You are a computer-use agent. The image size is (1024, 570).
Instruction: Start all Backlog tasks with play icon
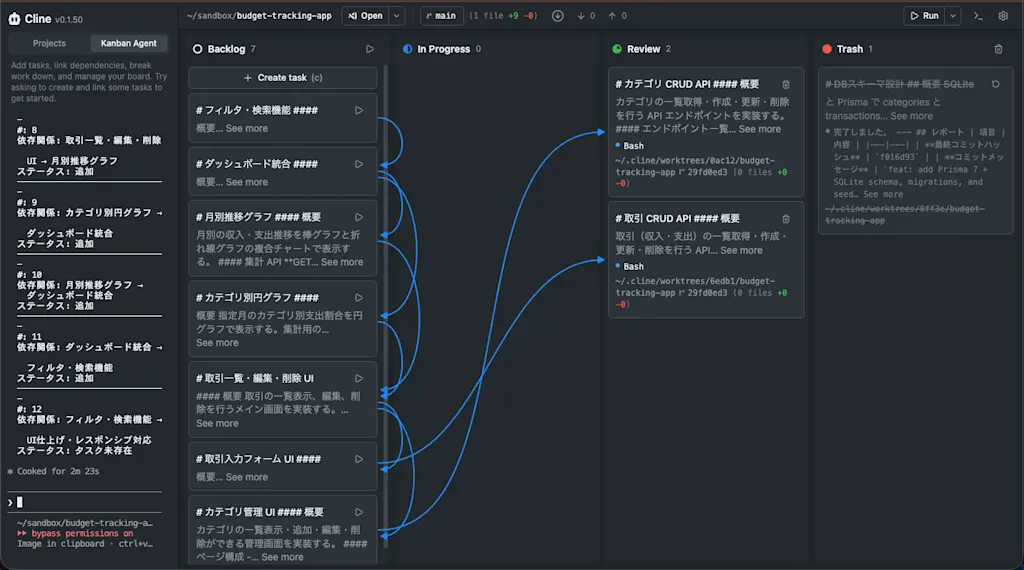[370, 49]
